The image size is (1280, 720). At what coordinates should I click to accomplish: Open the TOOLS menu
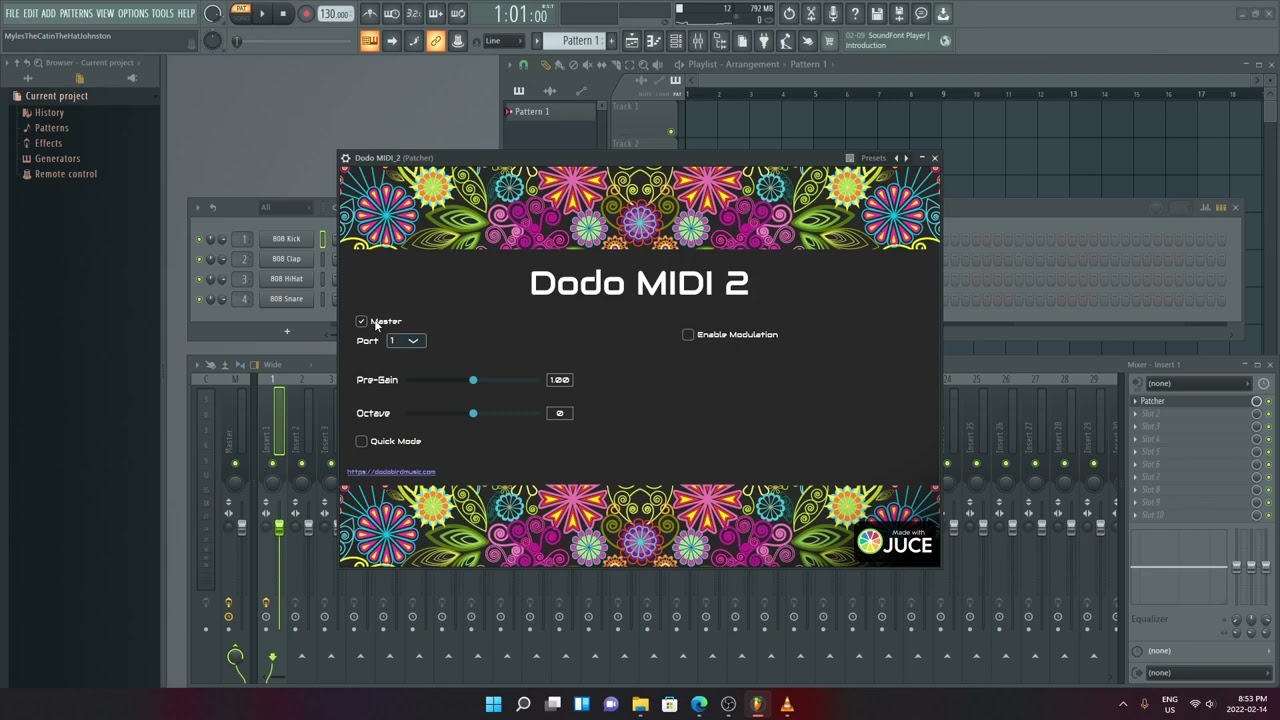[x=162, y=14]
